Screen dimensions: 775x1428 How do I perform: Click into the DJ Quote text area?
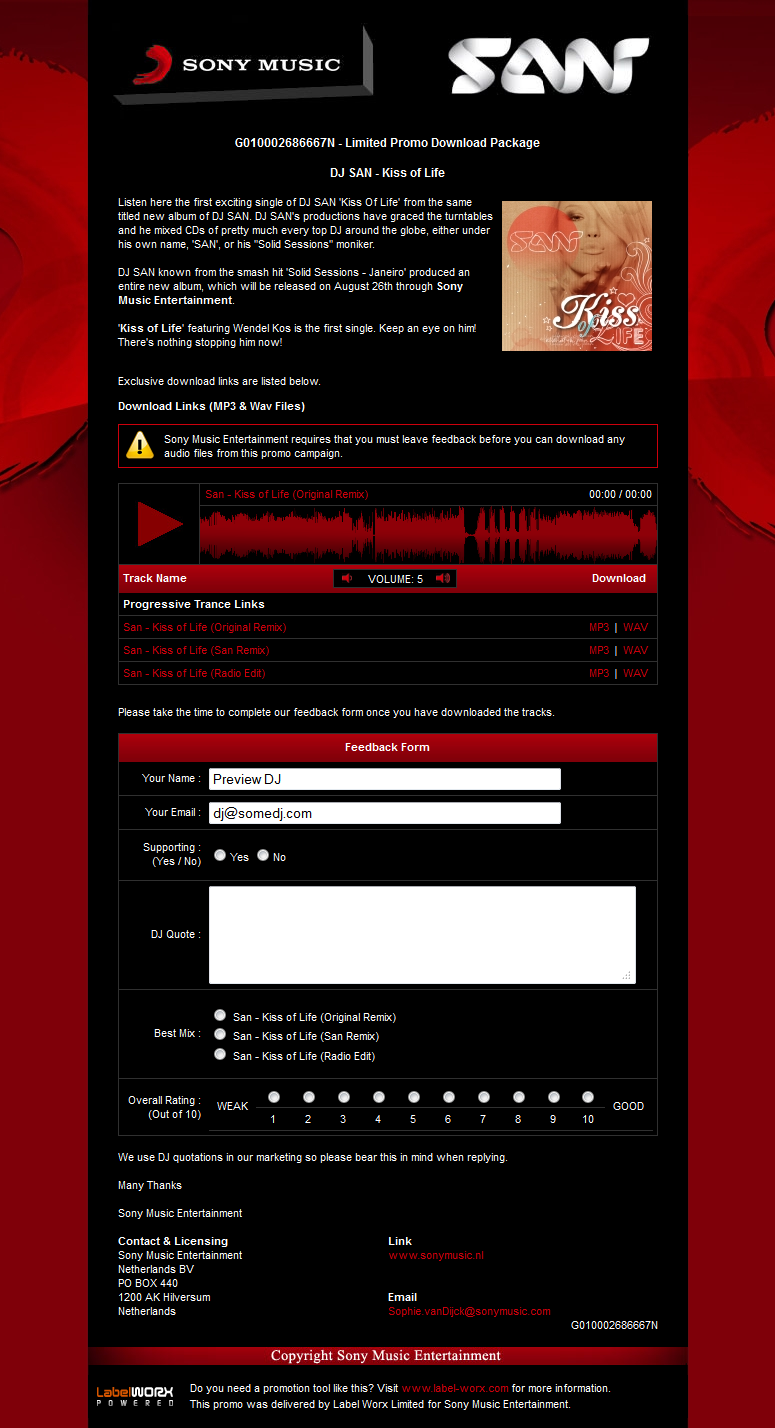[422, 935]
